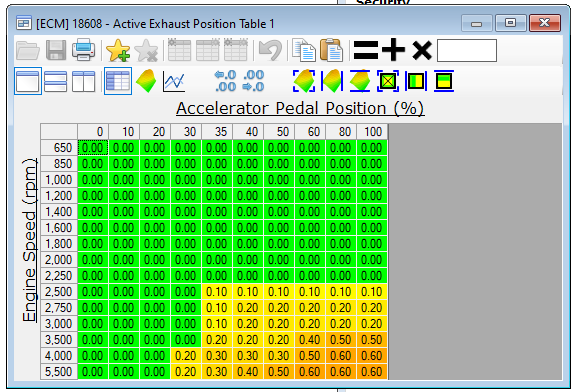577x392 pixels.
Task: Click the third table compare icon
Action: point(236,50)
